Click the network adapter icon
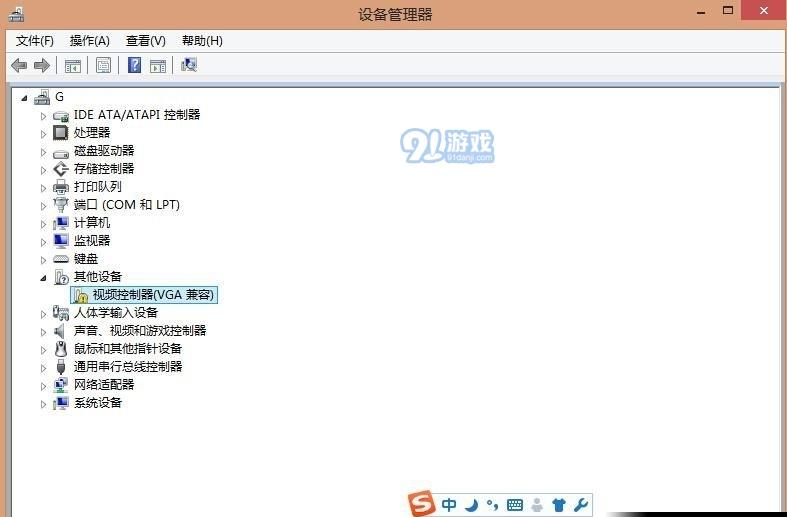The width and height of the screenshot is (787, 517). click(x=61, y=385)
